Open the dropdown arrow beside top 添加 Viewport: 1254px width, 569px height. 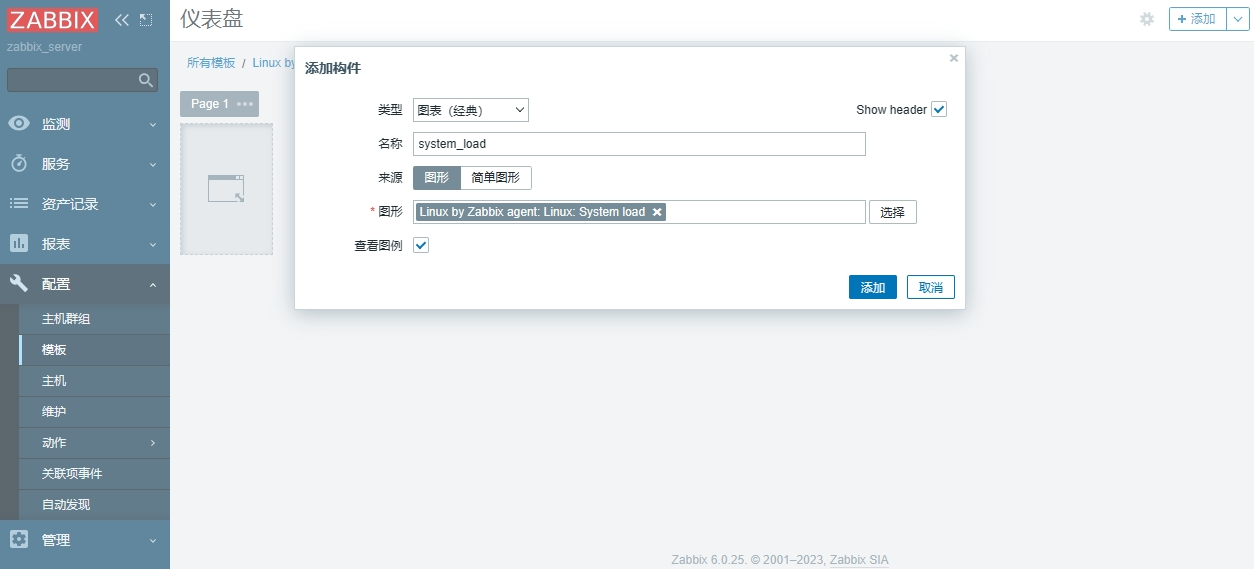1238,19
